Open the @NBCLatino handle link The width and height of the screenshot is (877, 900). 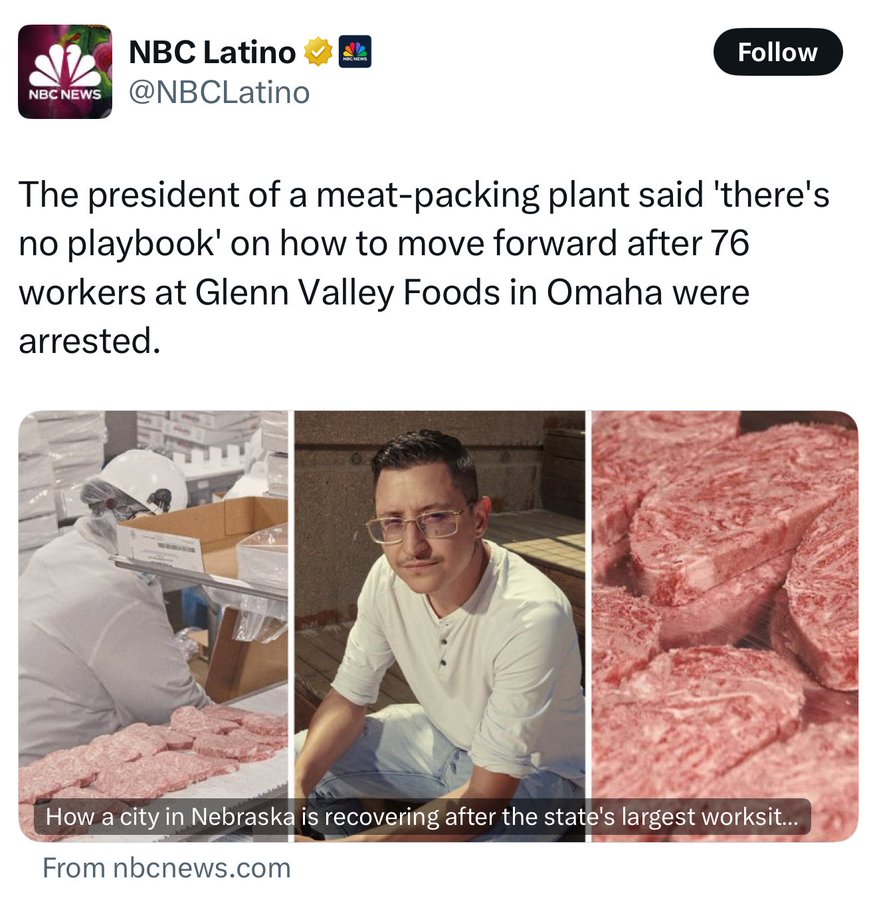pyautogui.click(x=219, y=92)
